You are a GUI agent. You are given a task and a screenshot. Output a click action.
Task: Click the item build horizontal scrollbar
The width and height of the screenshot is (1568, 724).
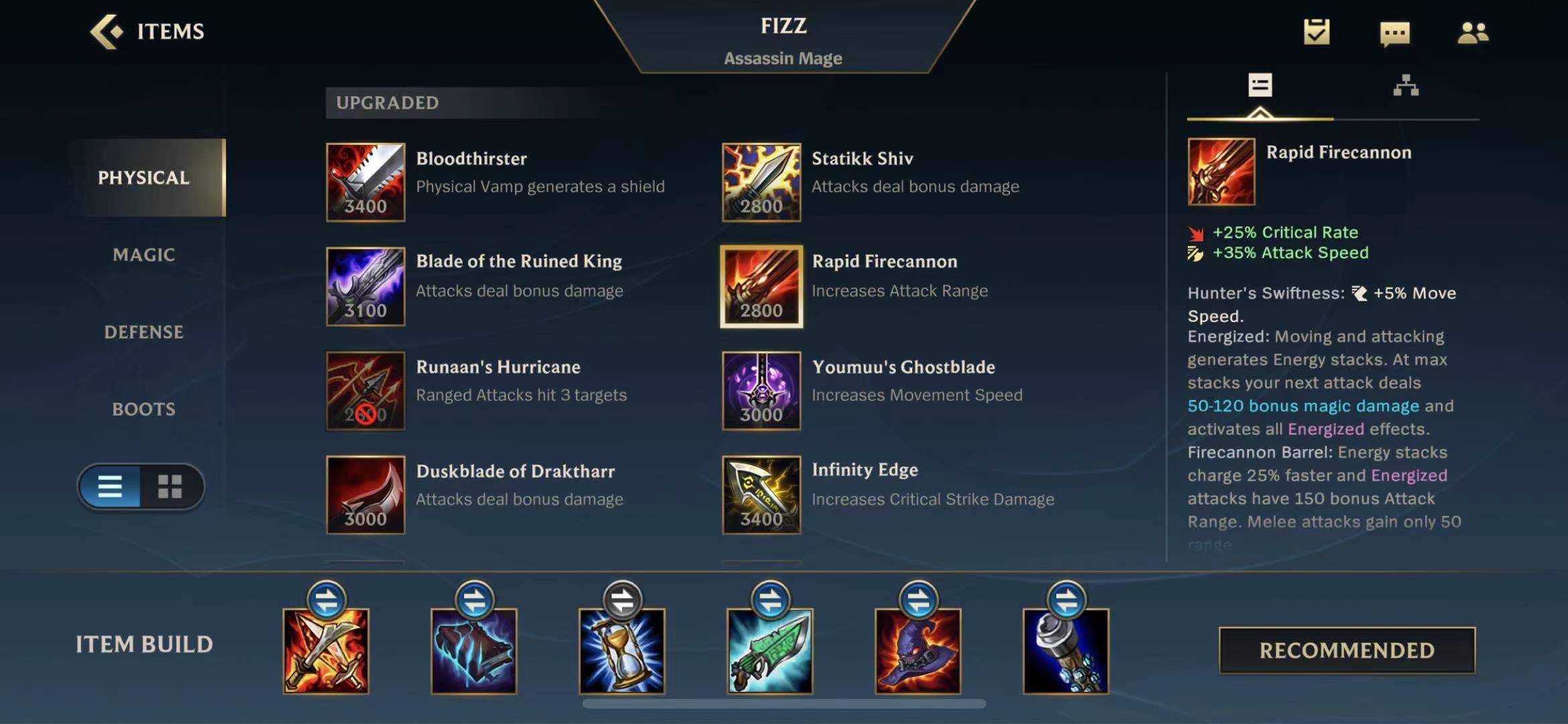coord(784,703)
